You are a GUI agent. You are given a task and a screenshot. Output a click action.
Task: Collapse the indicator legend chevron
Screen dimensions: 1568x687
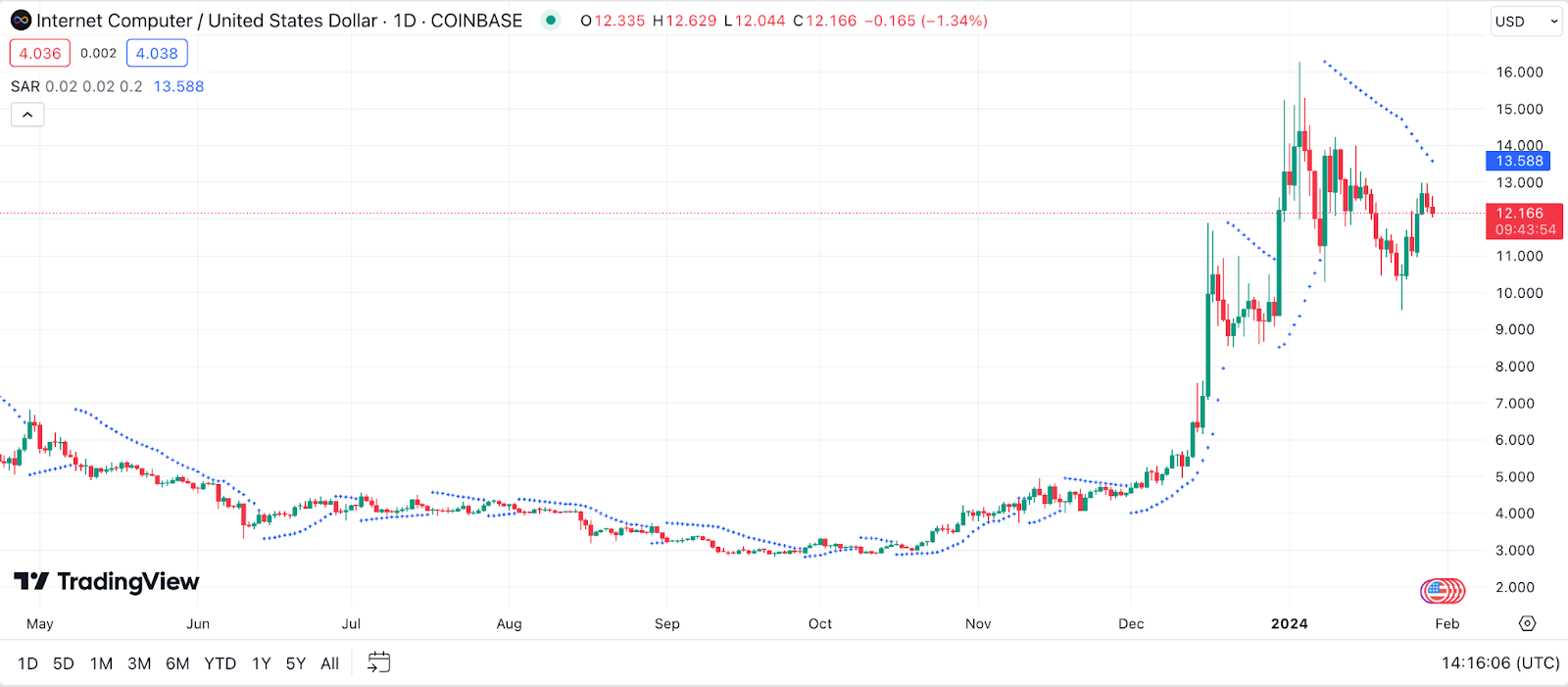pos(27,115)
